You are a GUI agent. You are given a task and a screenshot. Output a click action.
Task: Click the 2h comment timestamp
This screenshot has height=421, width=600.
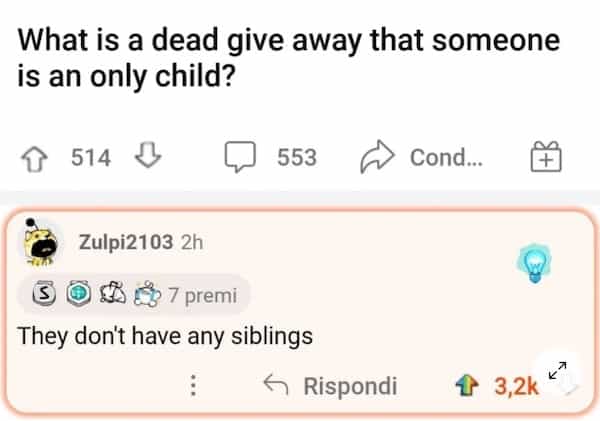(193, 242)
